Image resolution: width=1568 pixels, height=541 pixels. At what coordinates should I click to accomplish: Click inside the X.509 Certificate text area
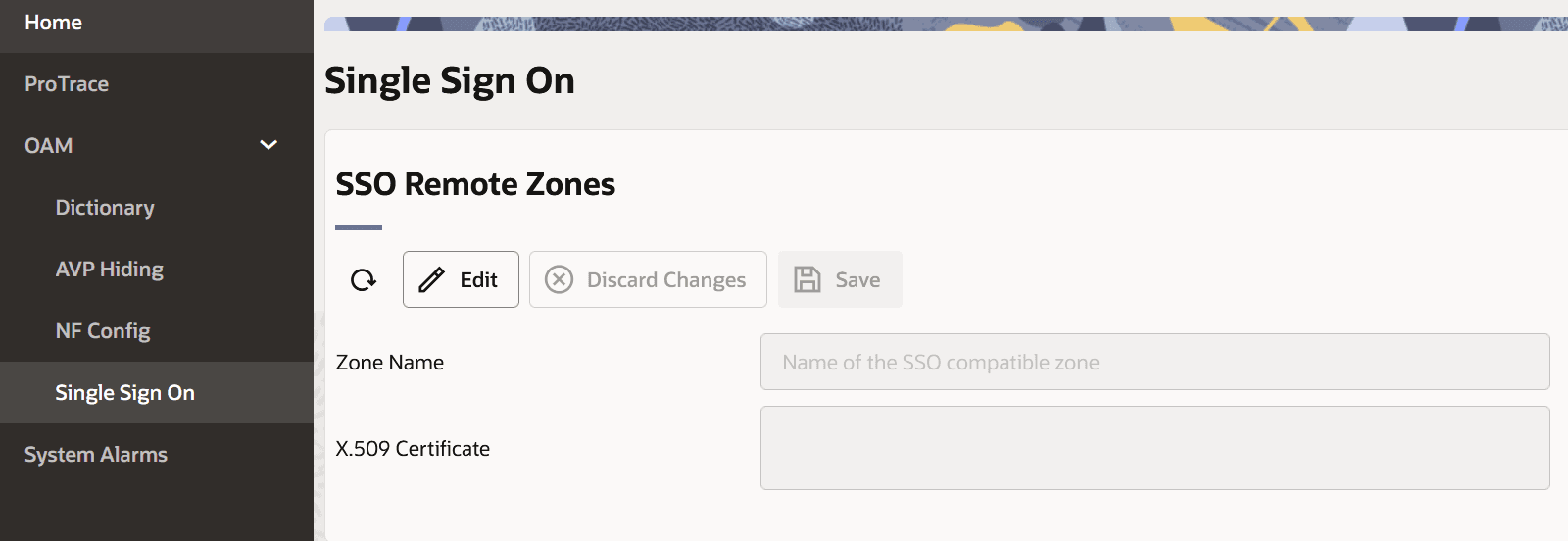(x=1154, y=448)
